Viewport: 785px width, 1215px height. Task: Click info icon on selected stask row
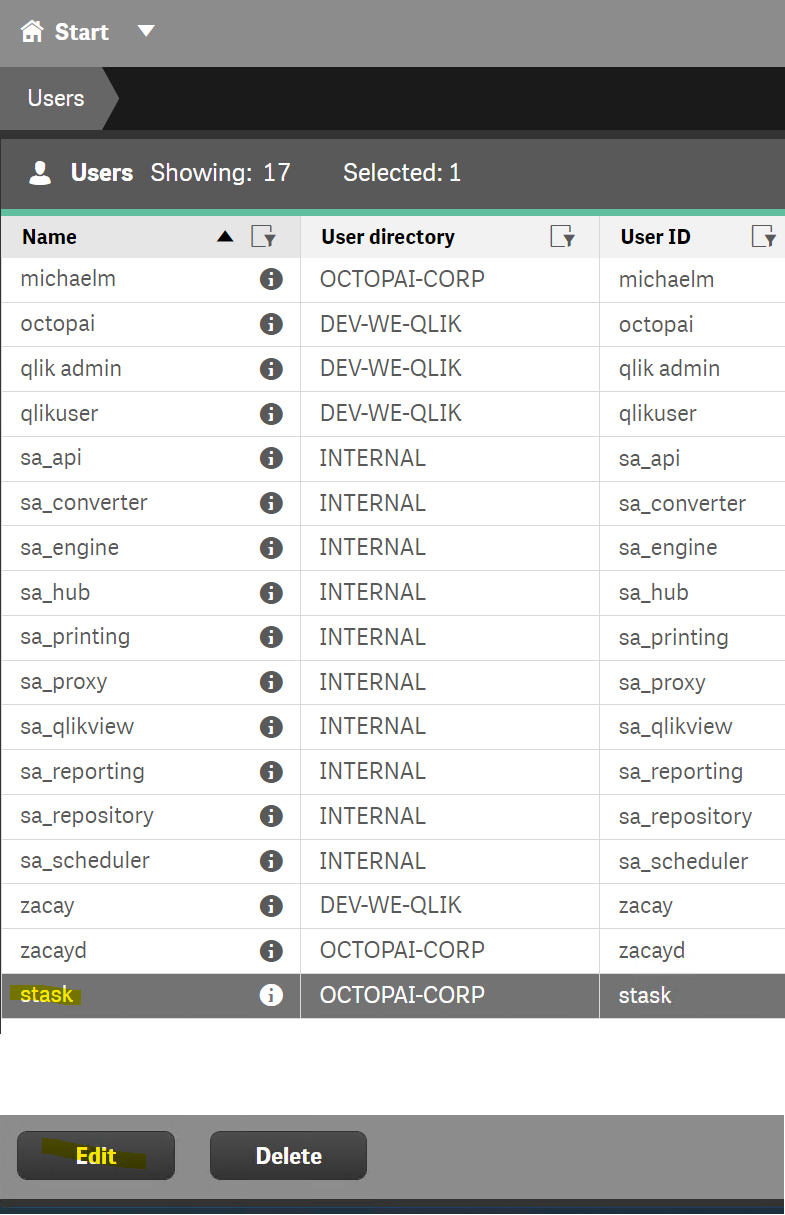point(271,995)
